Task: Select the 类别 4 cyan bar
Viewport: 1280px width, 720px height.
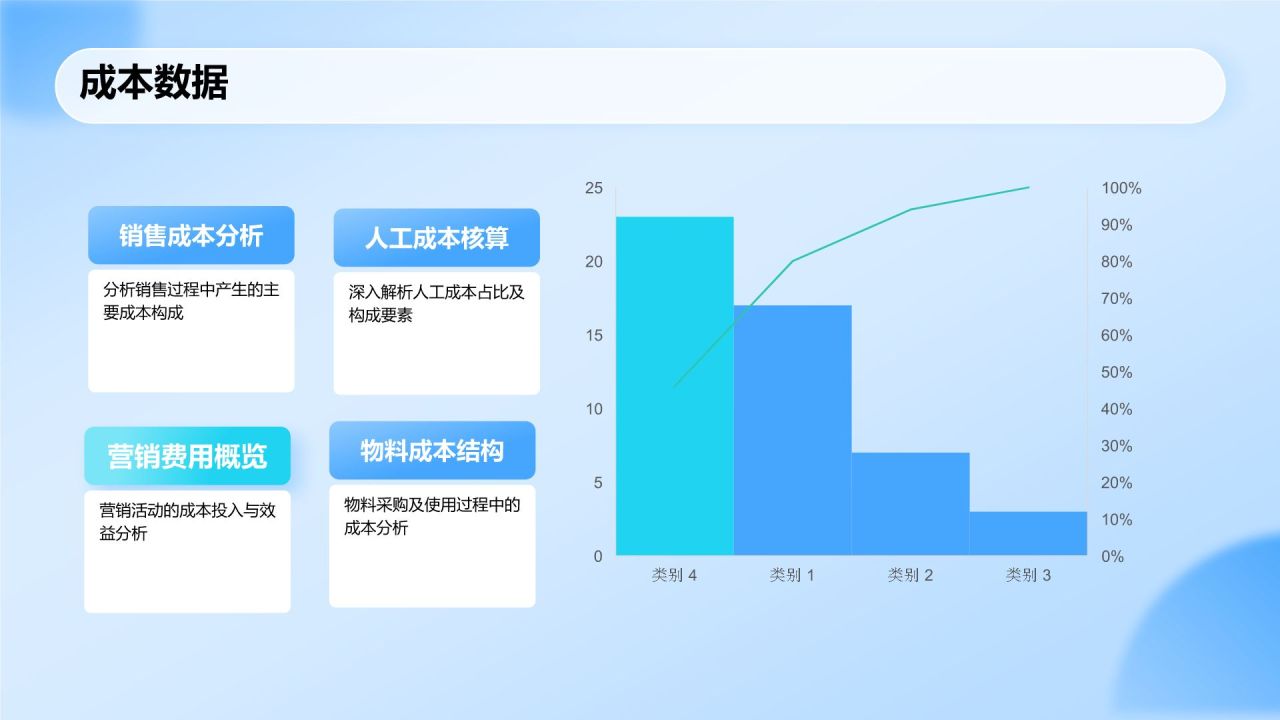Action: [675, 386]
